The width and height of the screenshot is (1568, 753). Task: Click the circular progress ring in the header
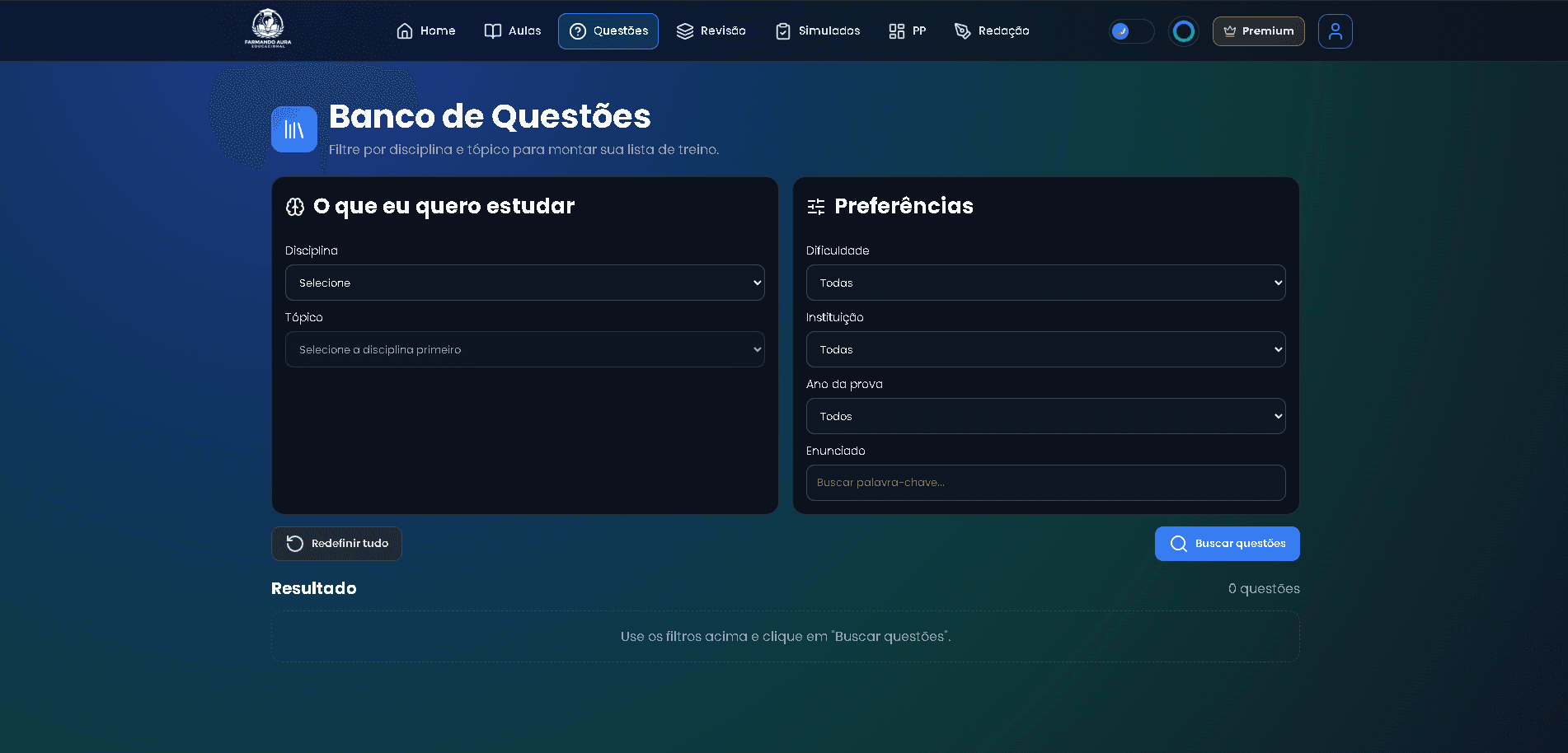pos(1184,30)
